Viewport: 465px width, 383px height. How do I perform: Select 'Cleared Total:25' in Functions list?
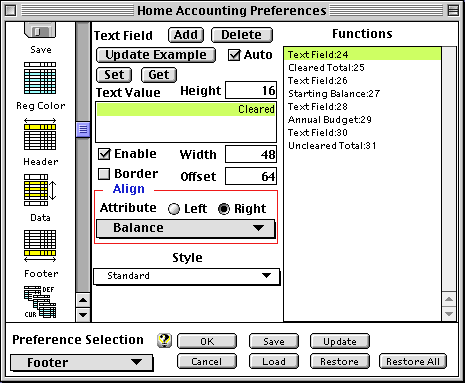pyautogui.click(x=363, y=67)
